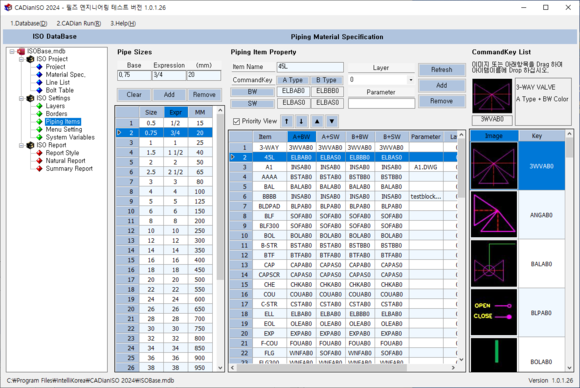Select the BLPAB0 open/close thumbnail
Viewport: 580px width, 388px height.
tap(494, 313)
